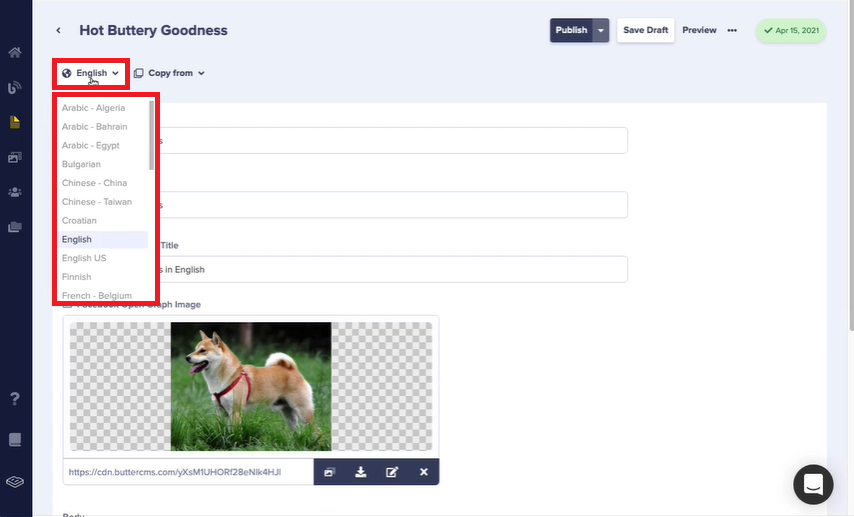
Task: Open the layers stack icon in sidebar
Action: coord(15,482)
